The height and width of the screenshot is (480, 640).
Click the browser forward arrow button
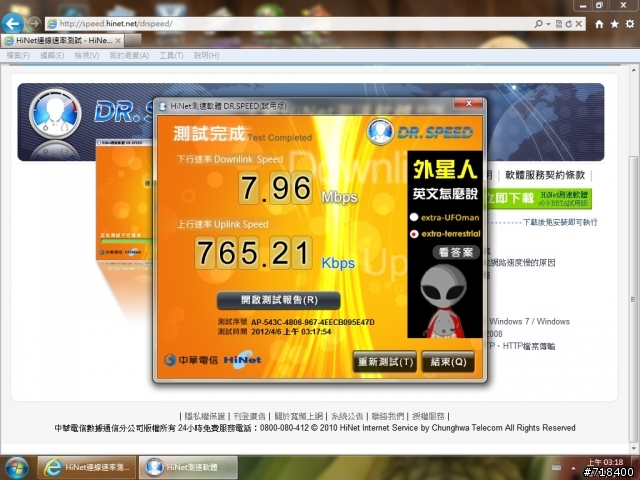[x=34, y=24]
